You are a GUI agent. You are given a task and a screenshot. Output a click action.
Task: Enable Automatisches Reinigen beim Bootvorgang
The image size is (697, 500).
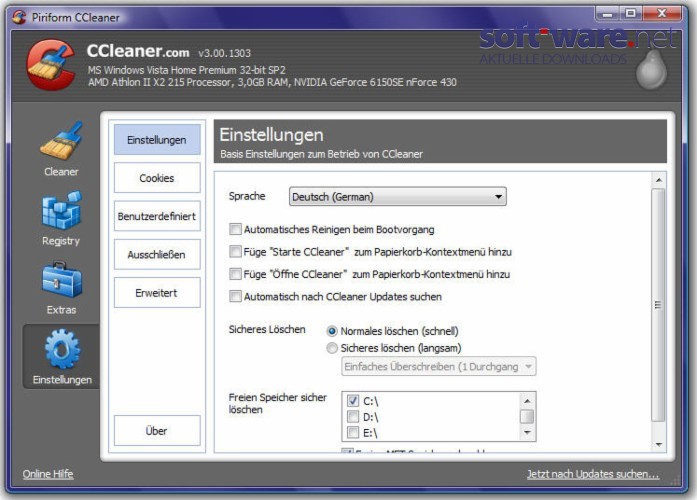pyautogui.click(x=235, y=229)
